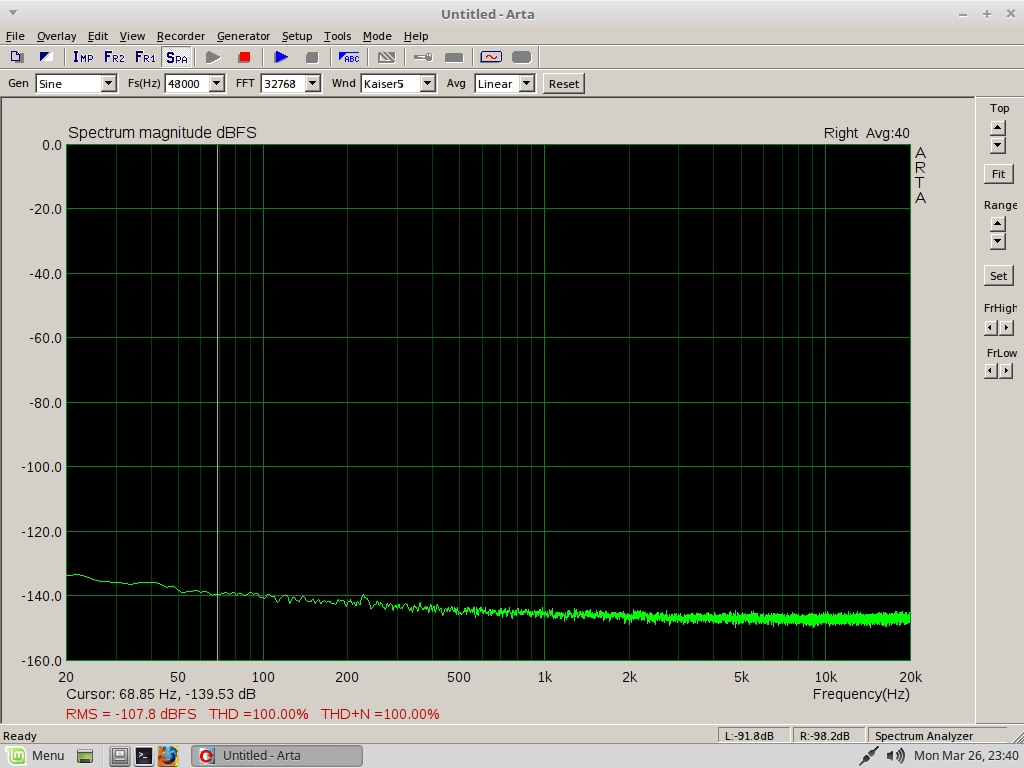Click the yellow cursor line in graph
The height and width of the screenshot is (768, 1024).
(217, 402)
